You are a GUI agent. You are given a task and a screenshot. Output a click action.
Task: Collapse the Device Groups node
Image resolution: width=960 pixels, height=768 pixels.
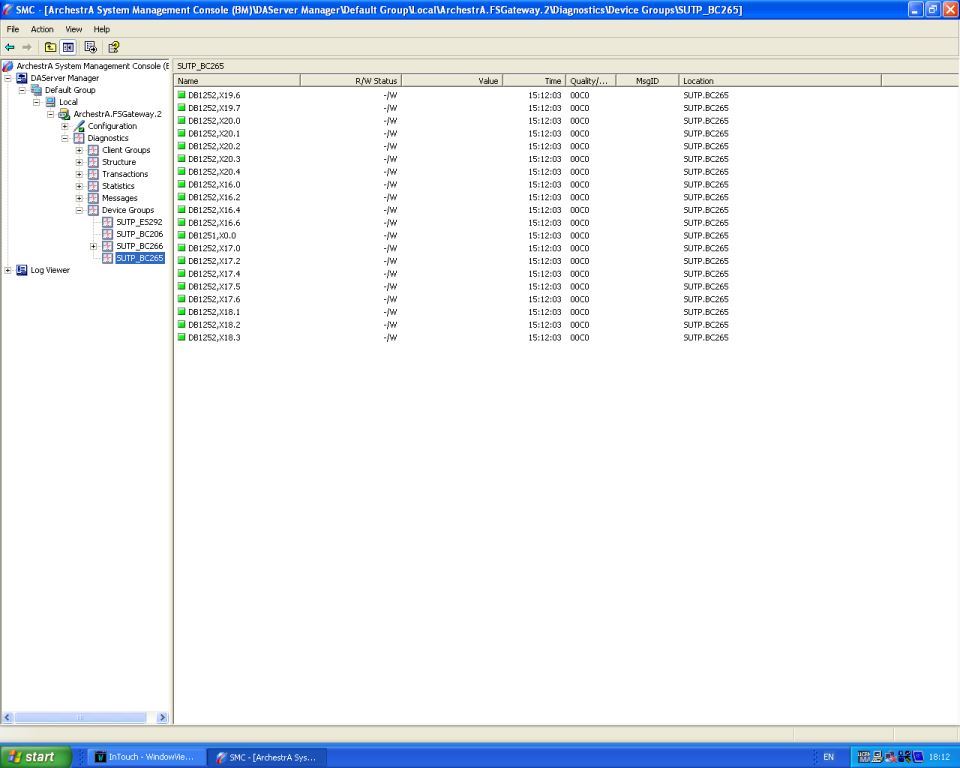coord(80,210)
